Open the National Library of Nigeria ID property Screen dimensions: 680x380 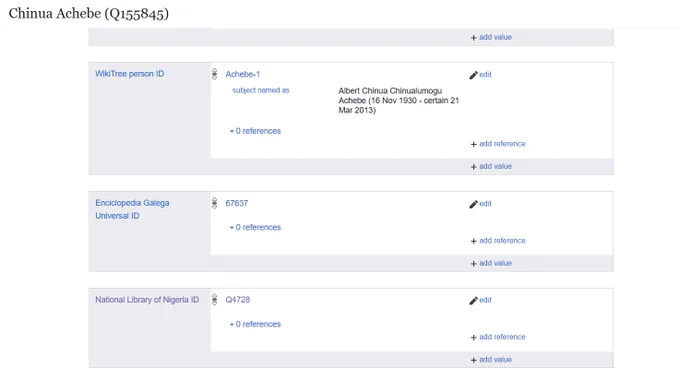[x=147, y=300]
